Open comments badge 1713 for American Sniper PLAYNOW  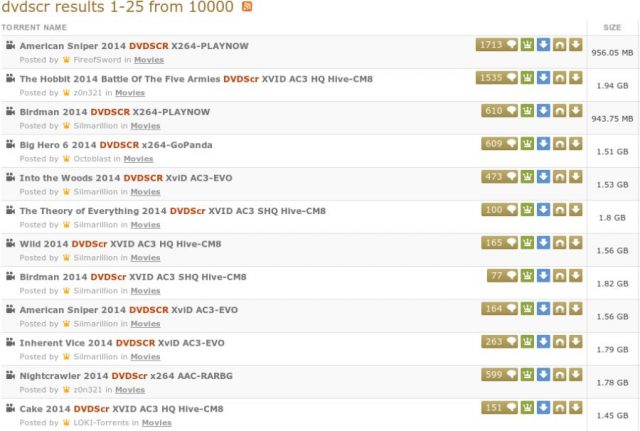click(x=496, y=45)
